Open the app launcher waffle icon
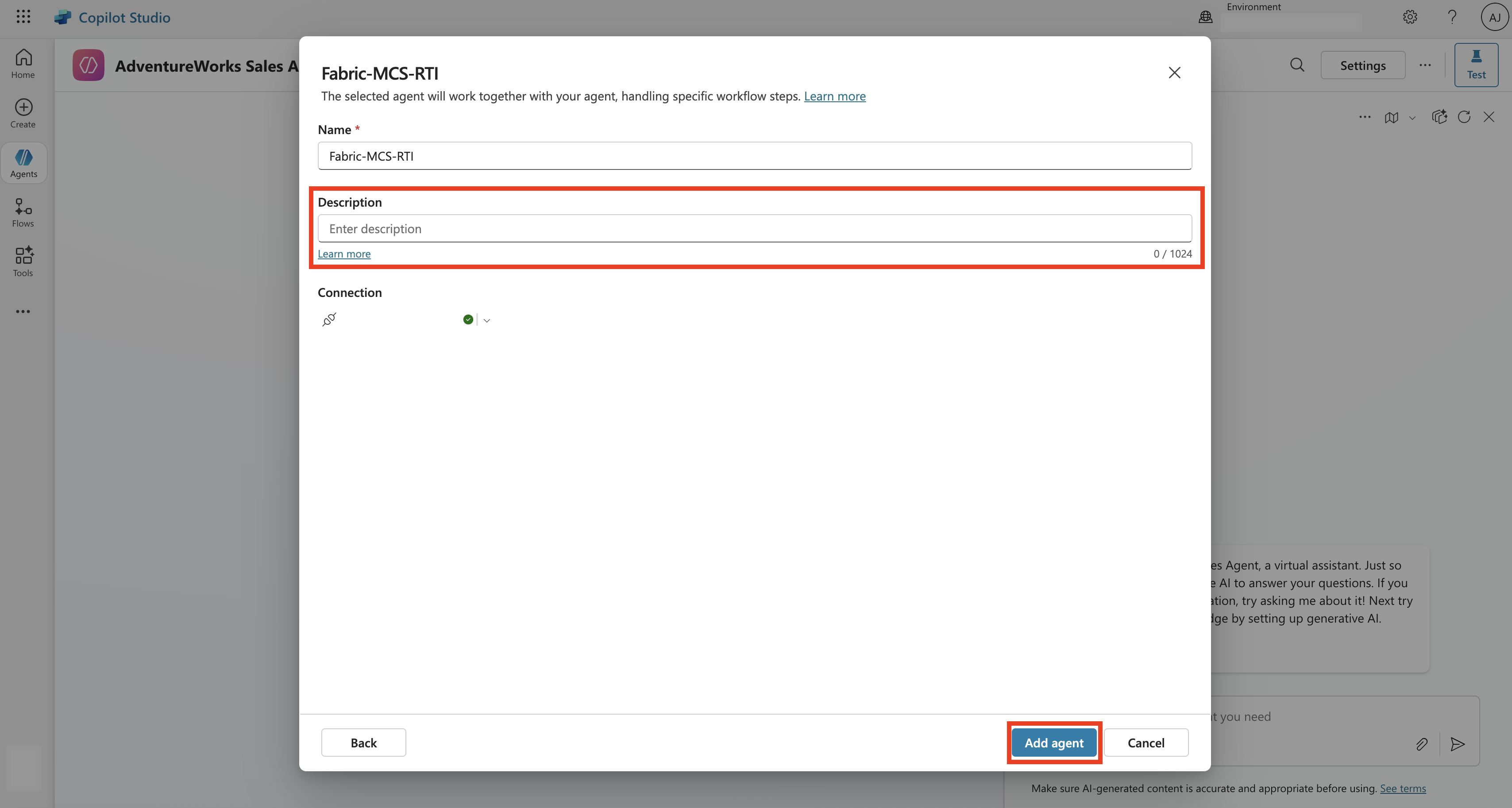Screen dimensions: 1512x808 click(23, 16)
